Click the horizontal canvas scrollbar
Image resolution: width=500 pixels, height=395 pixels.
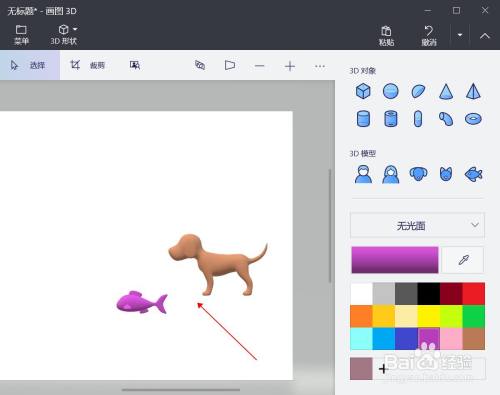[x=181, y=389]
